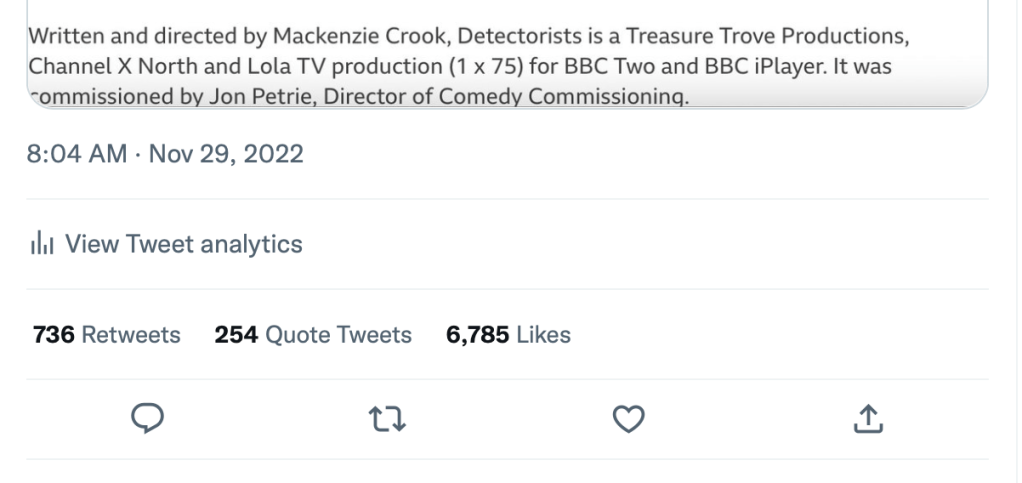This screenshot has width=1022, height=483.
Task: Click the reply speech bubble icon
Action: pyautogui.click(x=147, y=420)
